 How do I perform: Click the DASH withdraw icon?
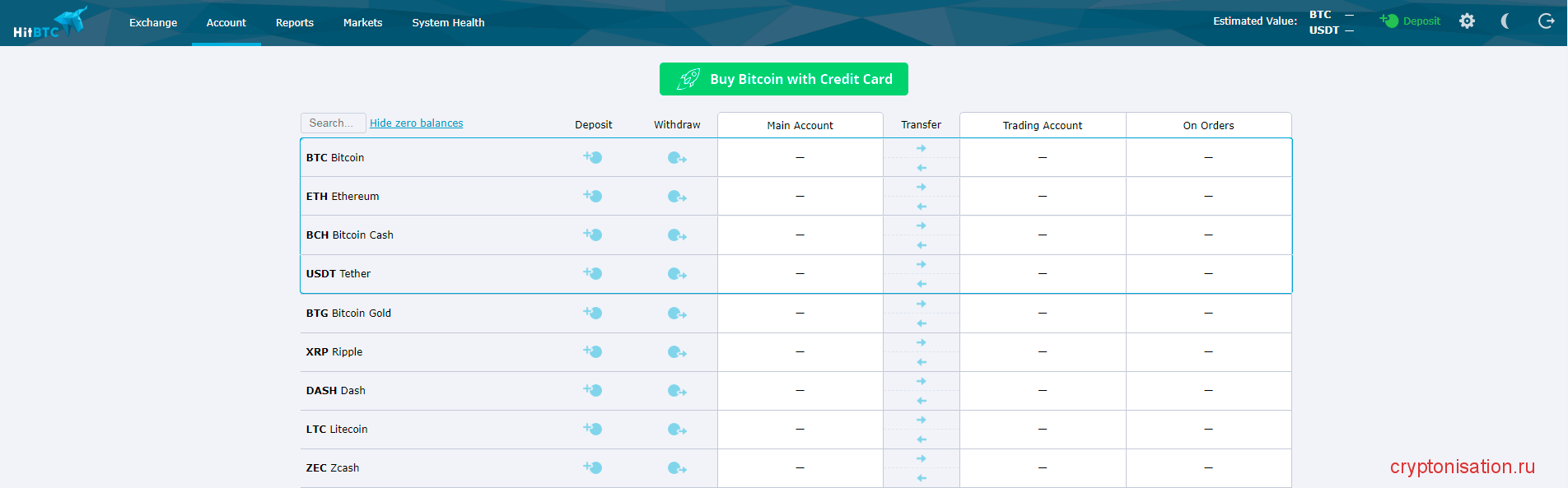(x=677, y=391)
